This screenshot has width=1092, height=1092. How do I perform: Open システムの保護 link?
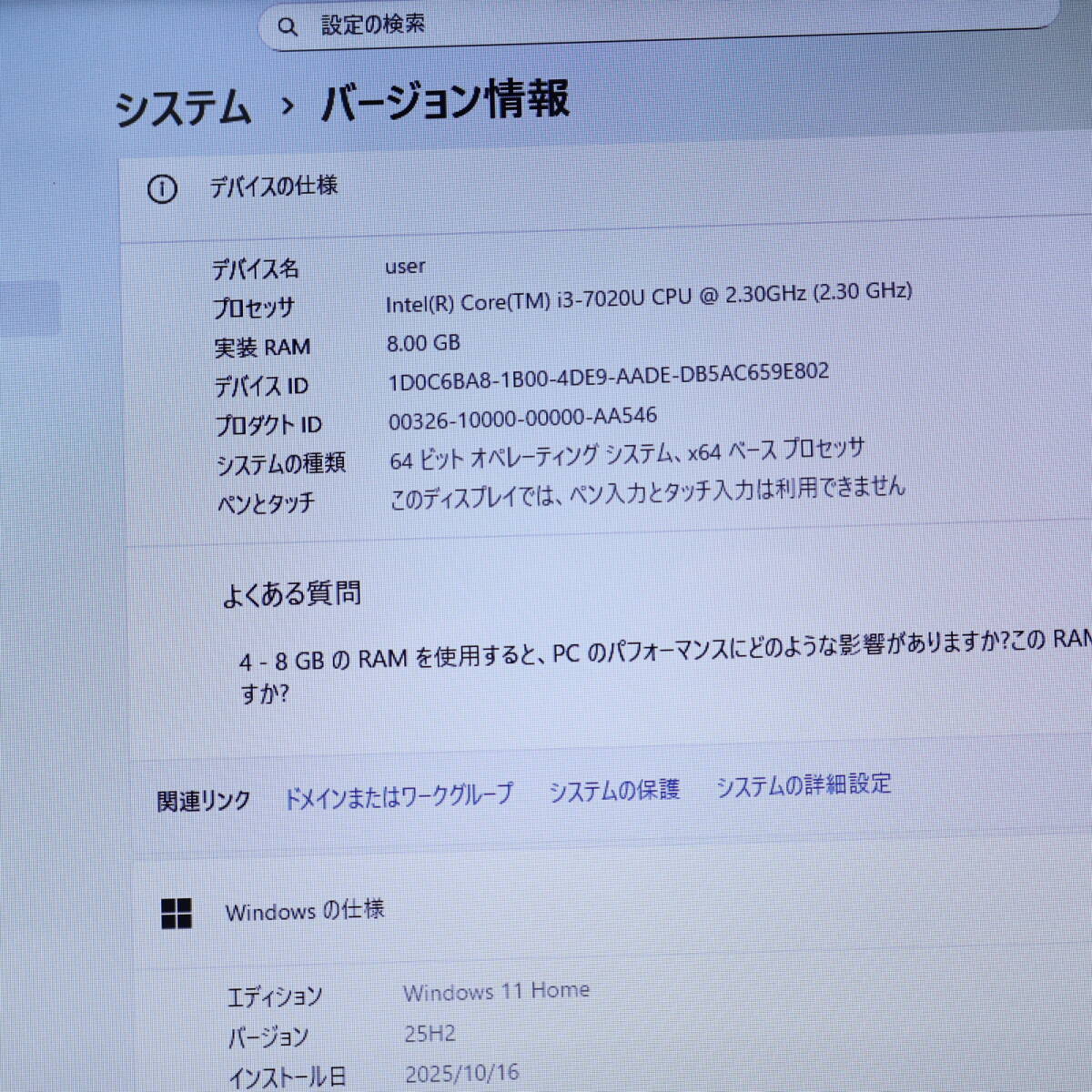[x=614, y=790]
